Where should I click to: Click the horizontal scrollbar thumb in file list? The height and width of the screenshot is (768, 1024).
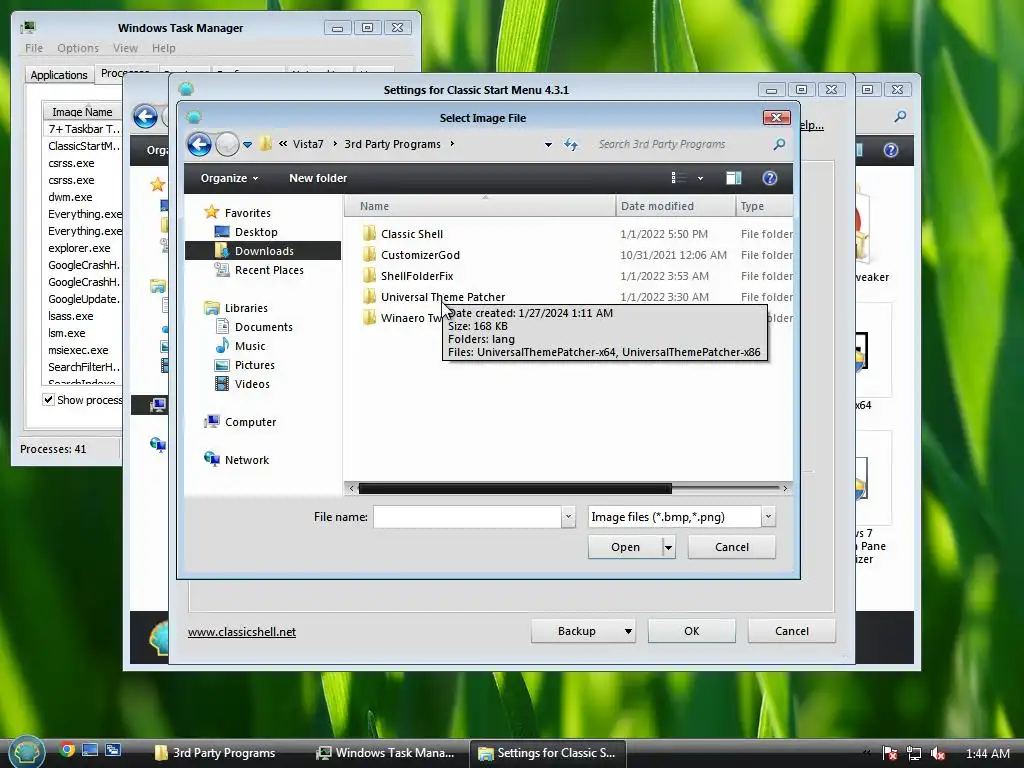tap(515, 488)
